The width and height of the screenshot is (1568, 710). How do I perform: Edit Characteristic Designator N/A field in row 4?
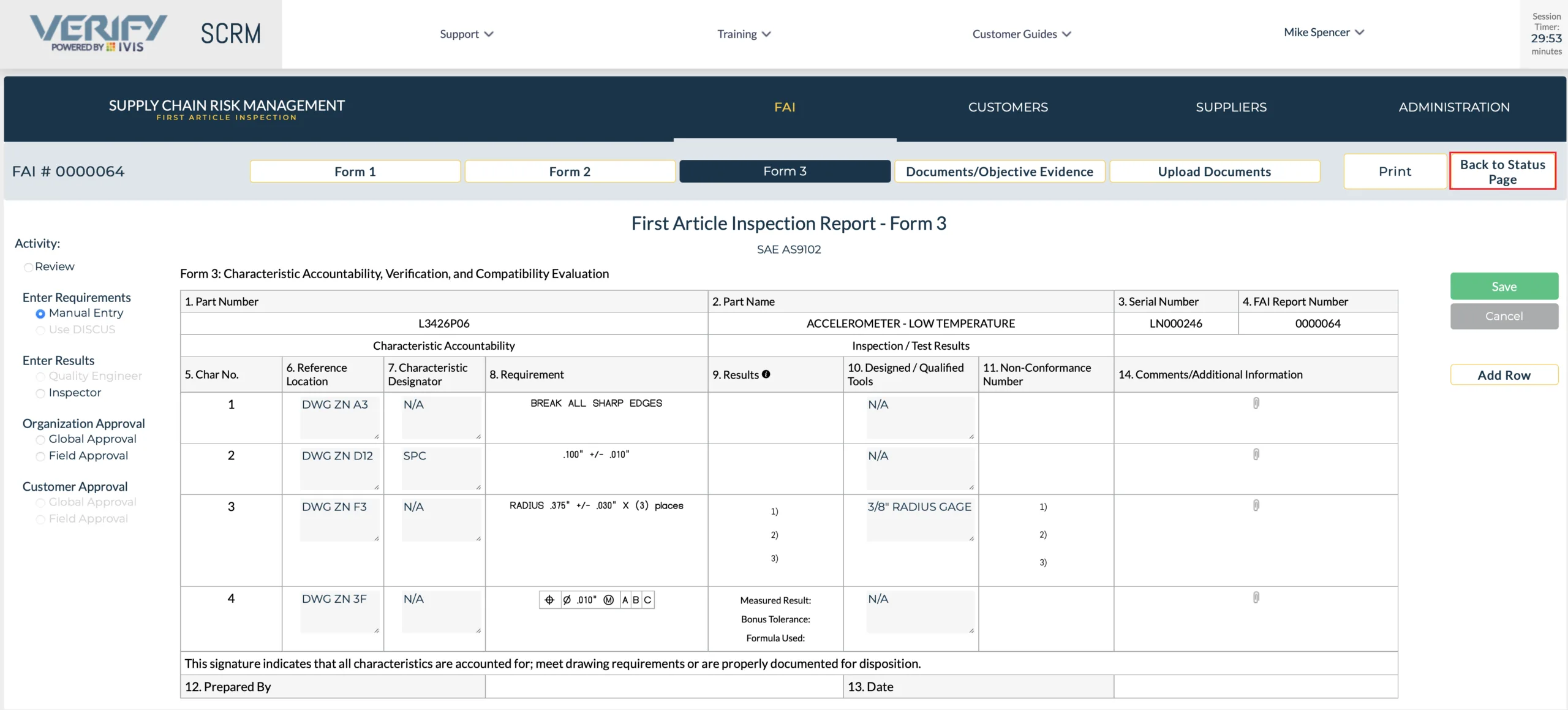click(x=442, y=612)
